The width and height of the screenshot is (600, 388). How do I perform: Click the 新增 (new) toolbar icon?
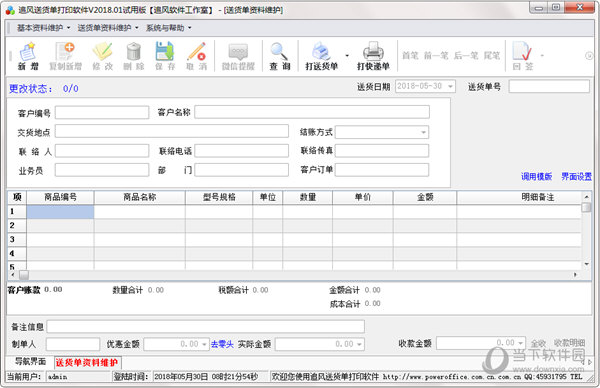28,56
